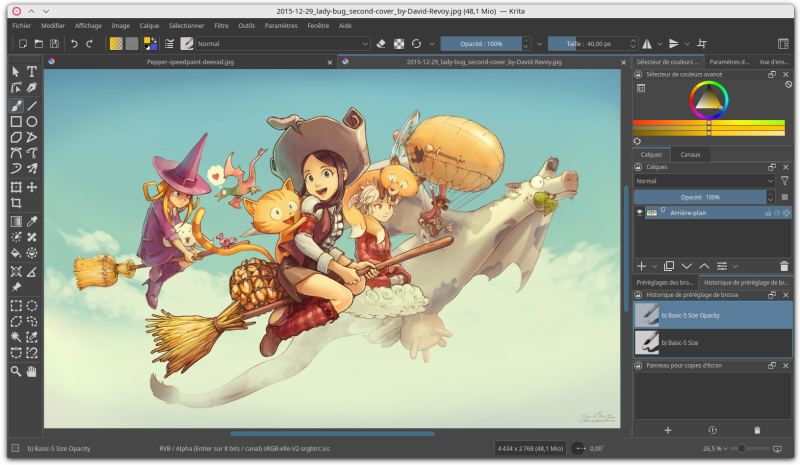Toggle eraser mode
The image size is (800, 465).
click(381, 44)
